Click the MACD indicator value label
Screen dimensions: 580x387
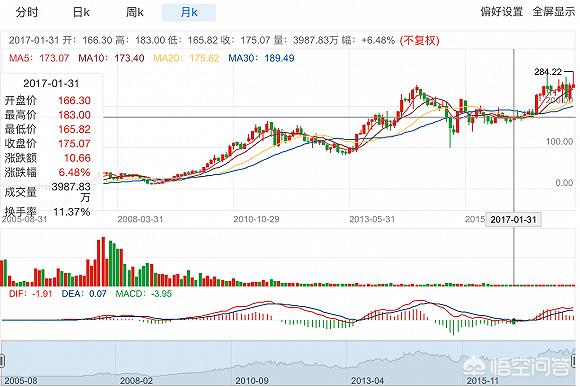144,294
